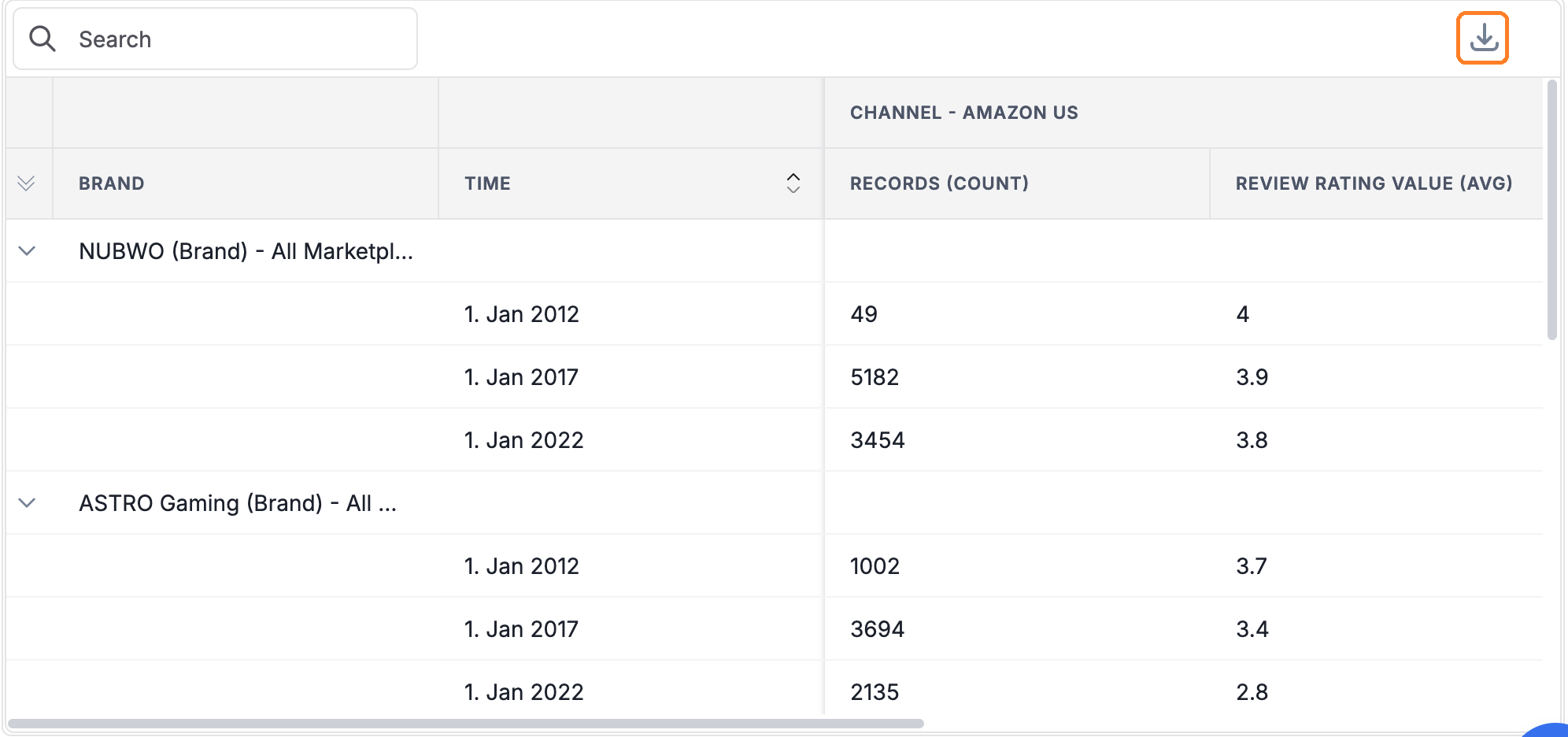Screen dimensions: 1568x737
Task: Click ASTRO 1. Jan 2017 date cell
Action: click(521, 629)
